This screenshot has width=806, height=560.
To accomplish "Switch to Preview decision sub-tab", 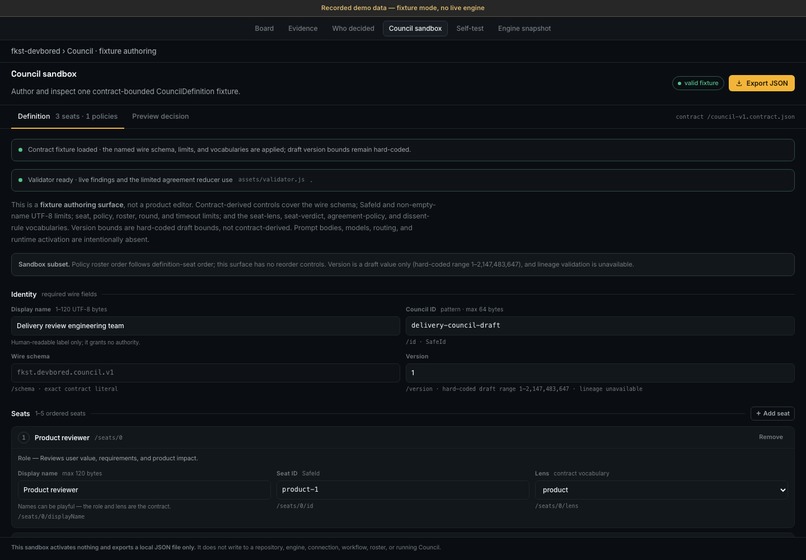I will (x=160, y=117).
